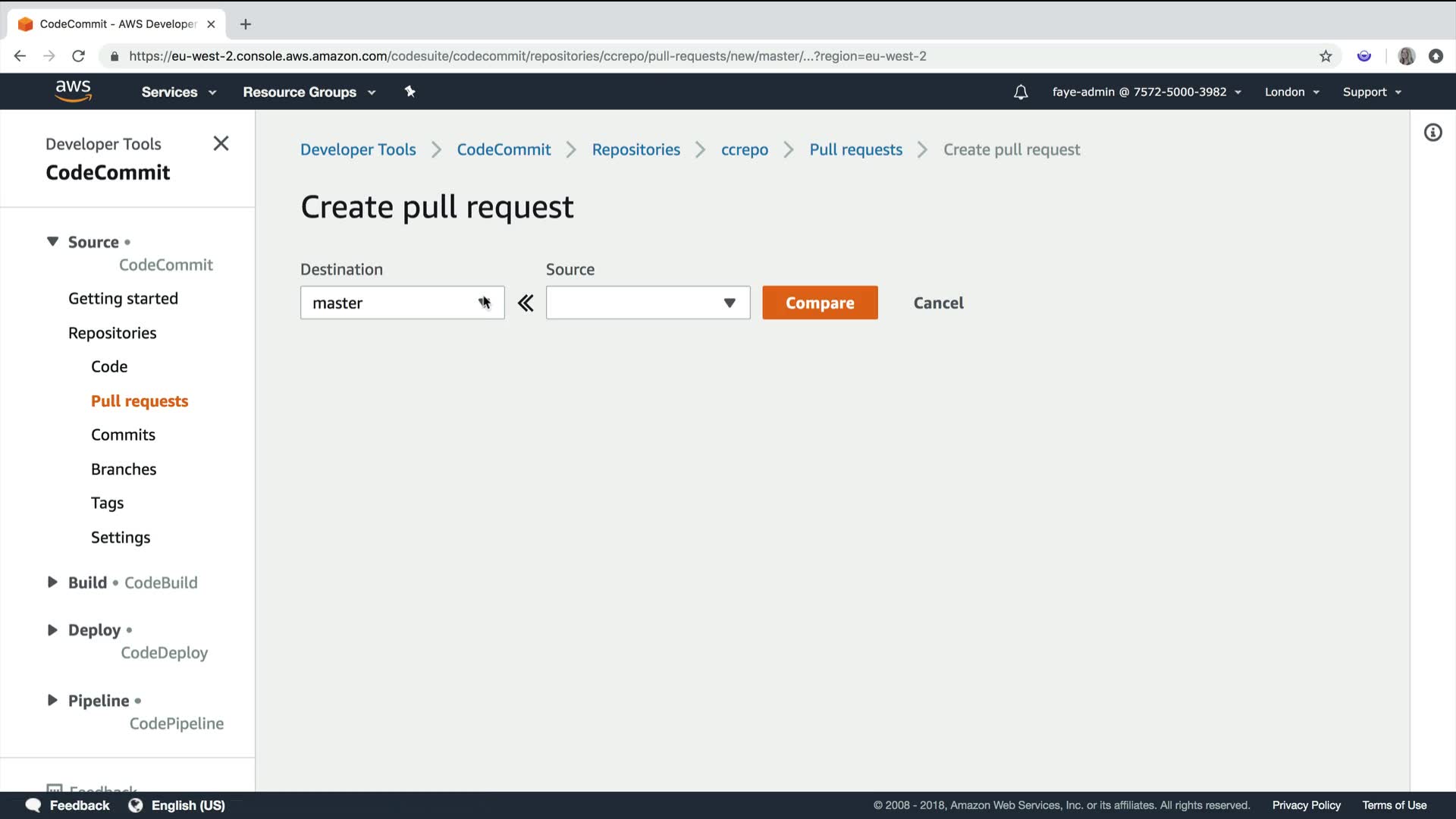
Task: Click the Cancel button
Action: point(938,303)
